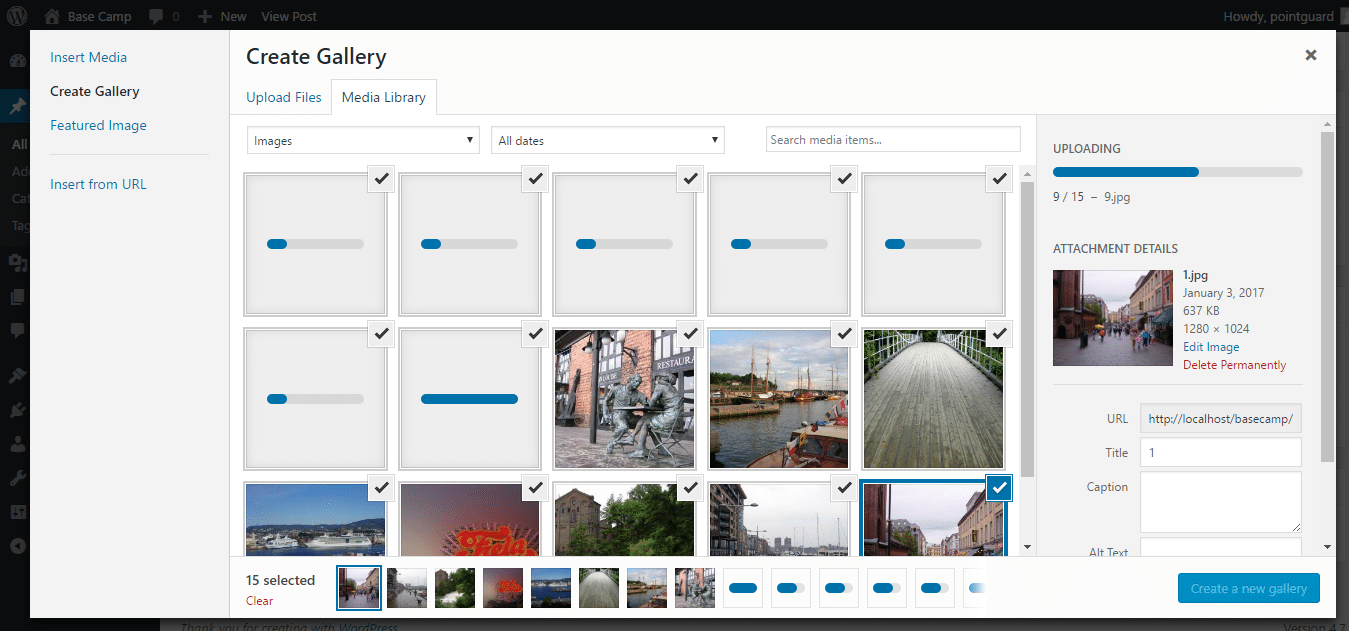This screenshot has height=631, width=1349.
Task: Click the '1280 × 1024' dimensions text
Action: click(x=1216, y=329)
